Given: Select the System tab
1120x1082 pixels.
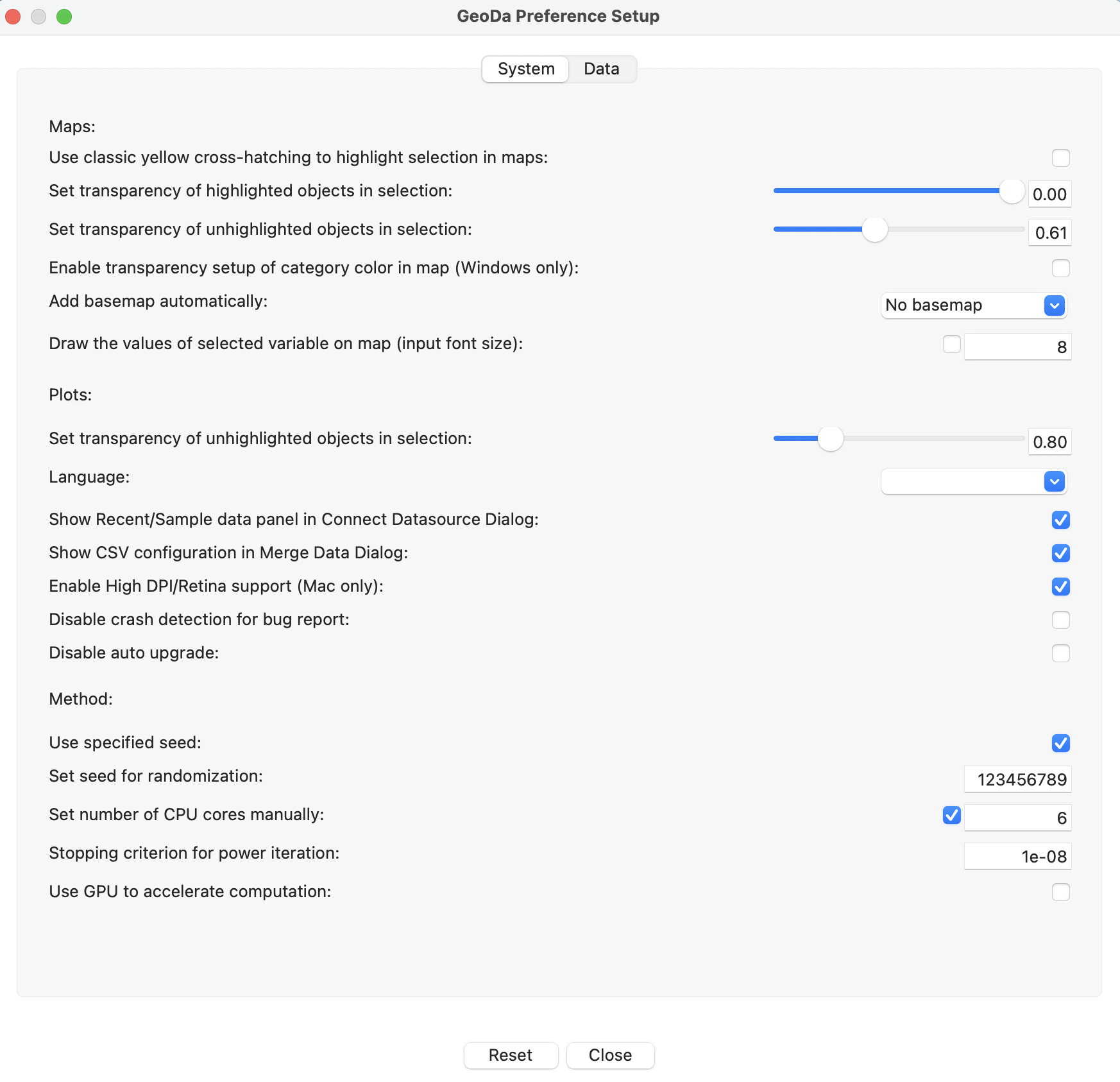Looking at the screenshot, I should click(526, 69).
